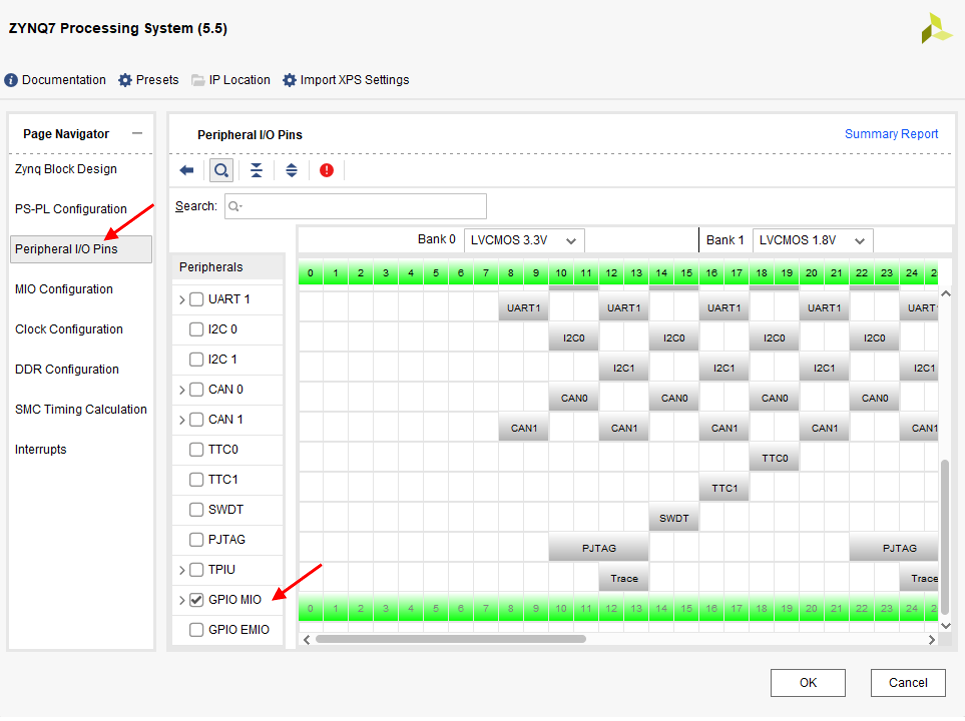Screen dimensions: 965x721
Task: Click the Peripherals column header
Action: point(227,267)
